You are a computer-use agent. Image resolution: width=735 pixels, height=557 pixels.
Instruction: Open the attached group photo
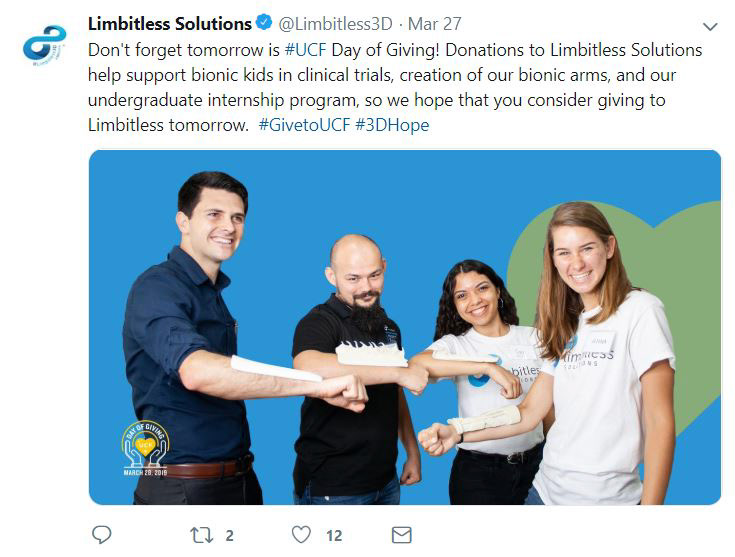(405, 327)
